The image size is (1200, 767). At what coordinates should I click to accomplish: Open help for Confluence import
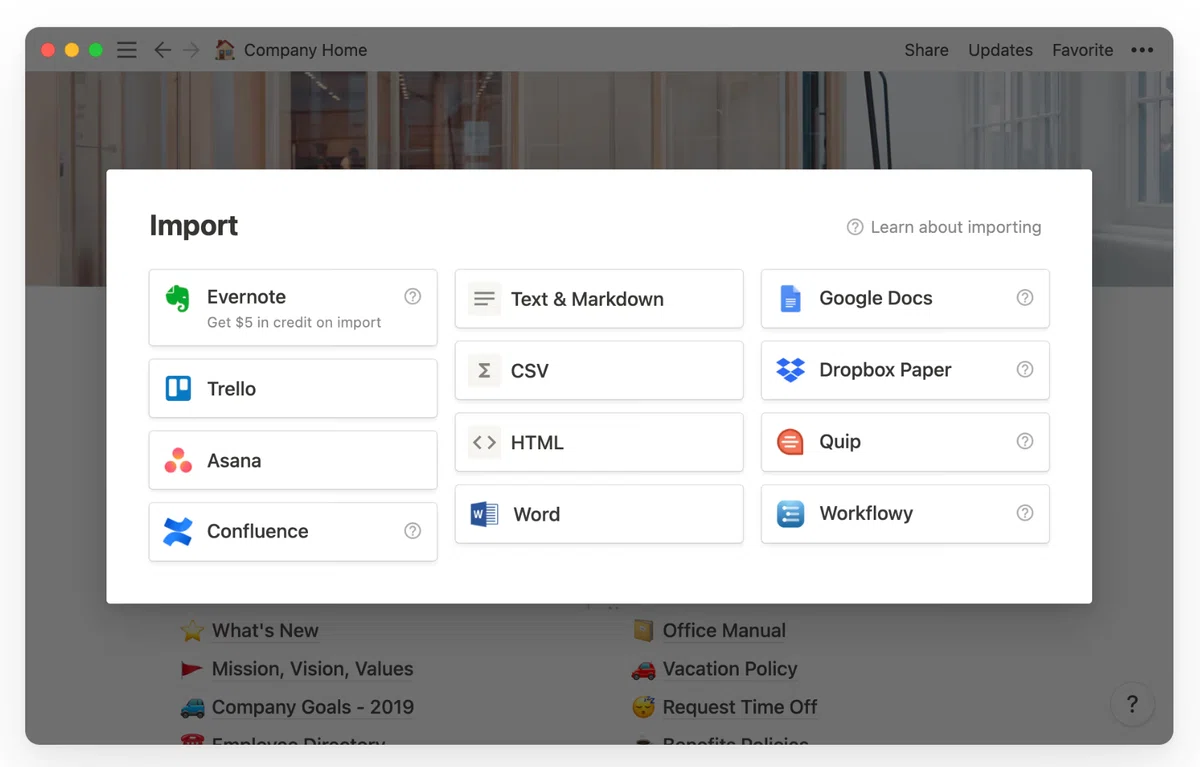412,531
